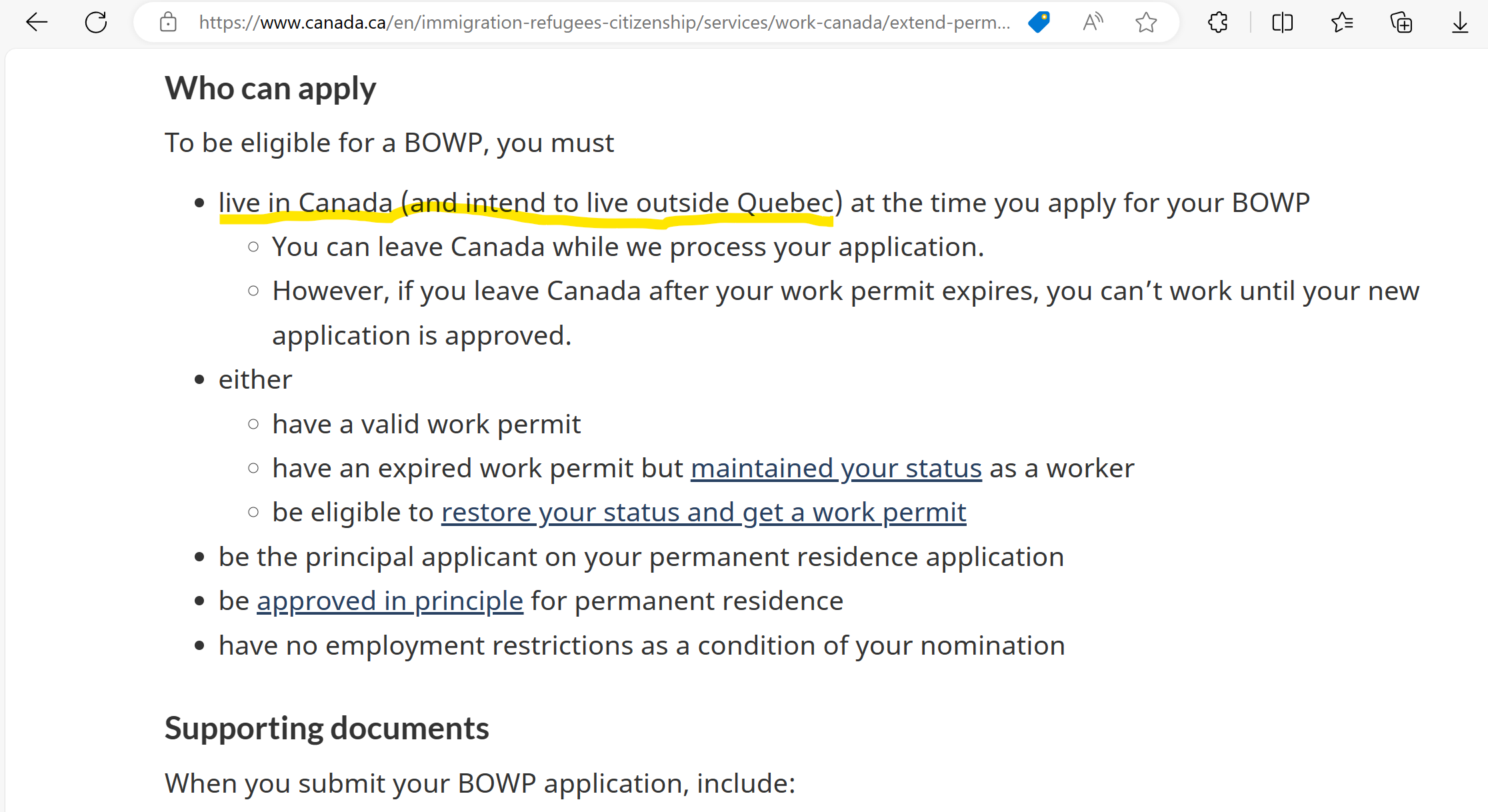Viewport: 1488px width, 812px height.
Task: Click inside the address bar
Action: click(600, 22)
